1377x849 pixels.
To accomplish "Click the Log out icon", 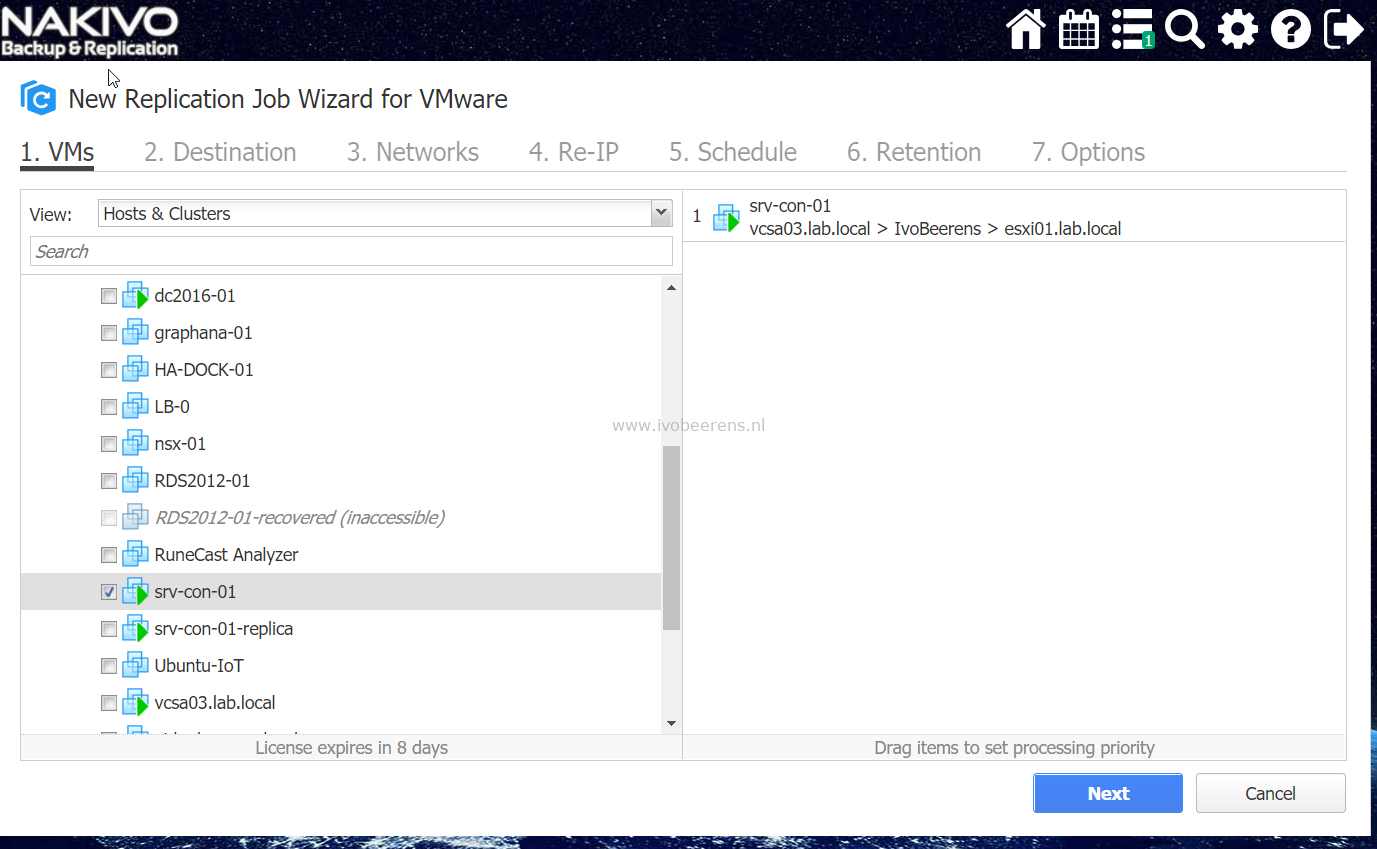I will tap(1344, 29).
